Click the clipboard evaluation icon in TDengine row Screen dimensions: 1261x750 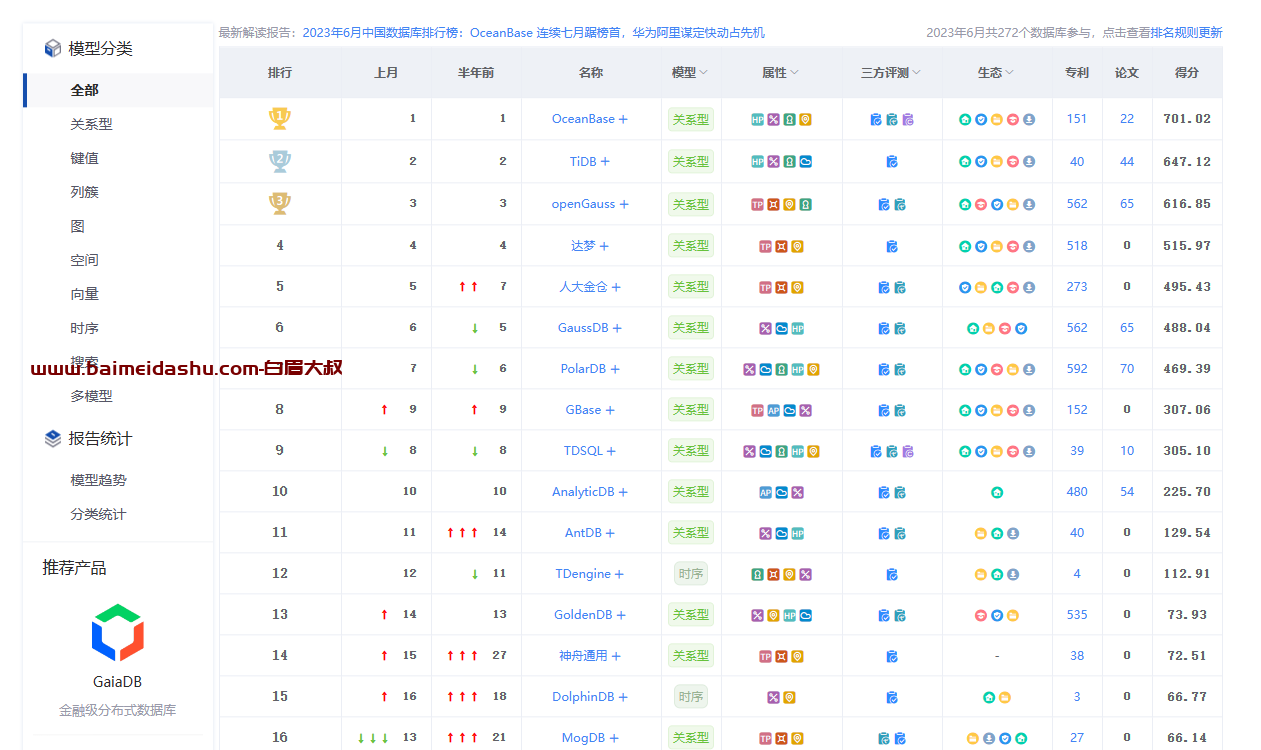(x=892, y=574)
